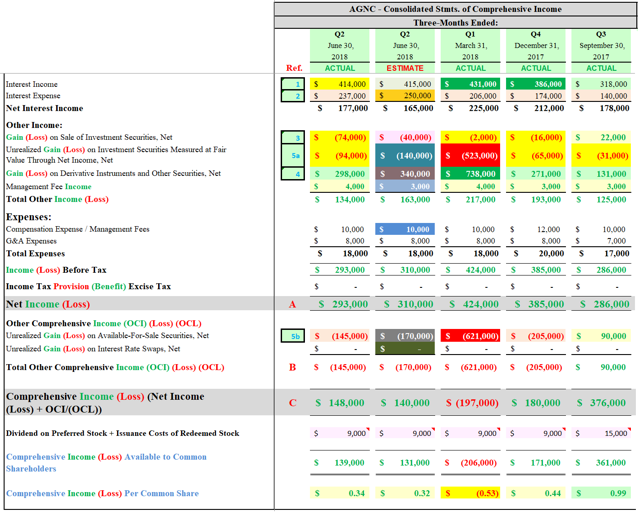Screen dimensions: 640x514
Task: Select the red ESTIMATE column header
Action: [x=405, y=68]
